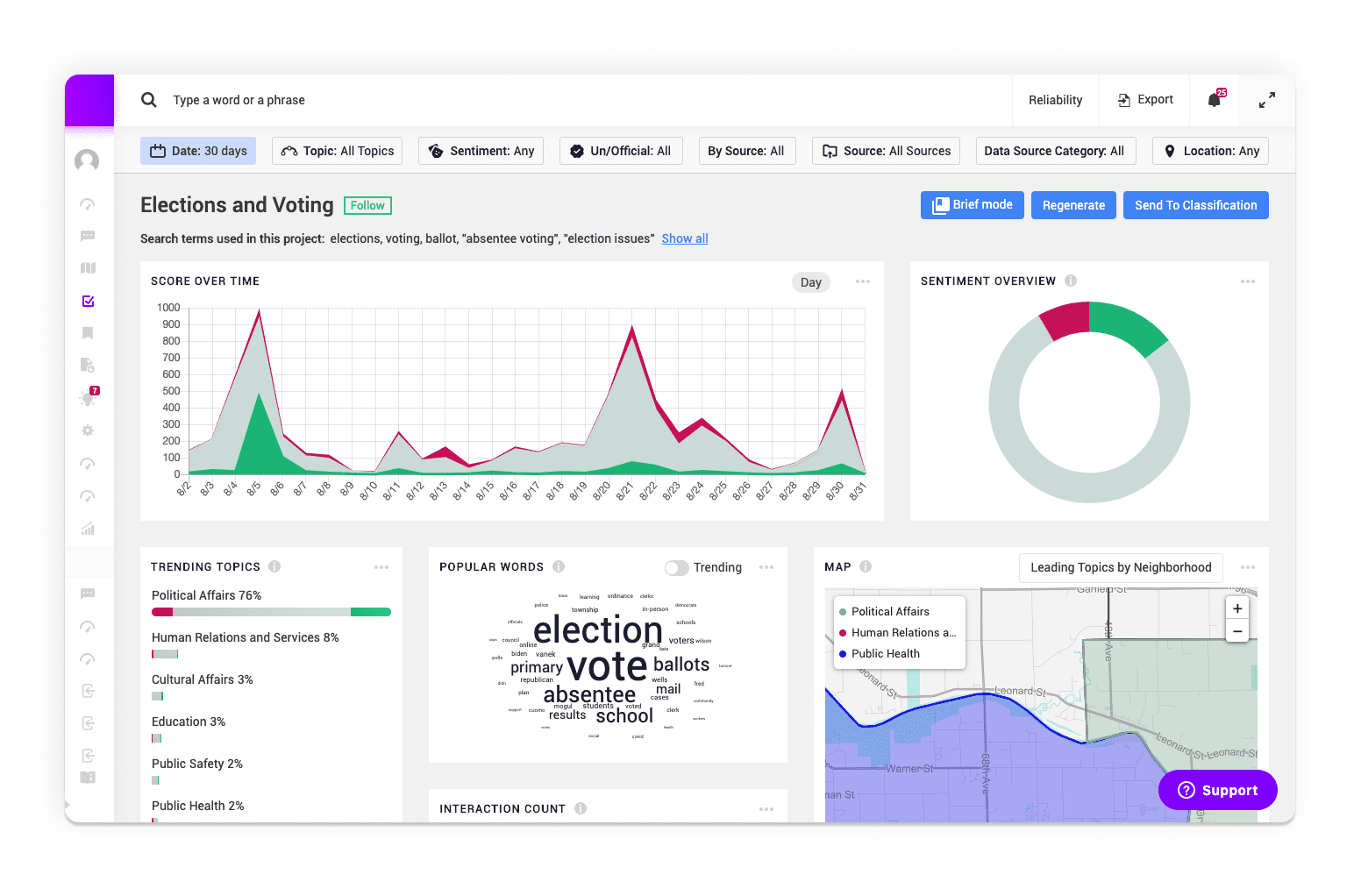
Task: Click the red negative donut segment
Action: 1066,320
